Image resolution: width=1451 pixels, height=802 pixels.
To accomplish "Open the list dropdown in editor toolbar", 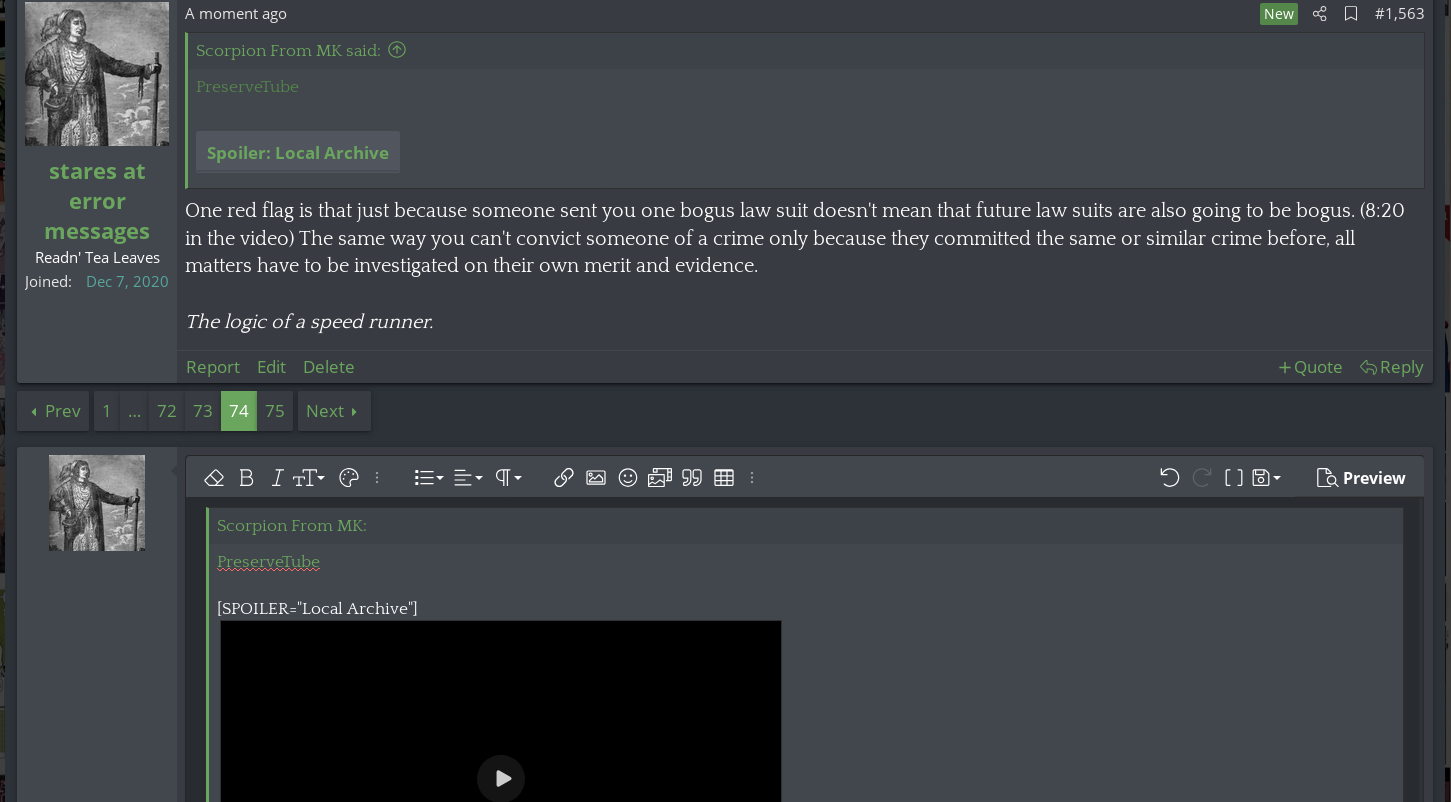I will point(428,478).
